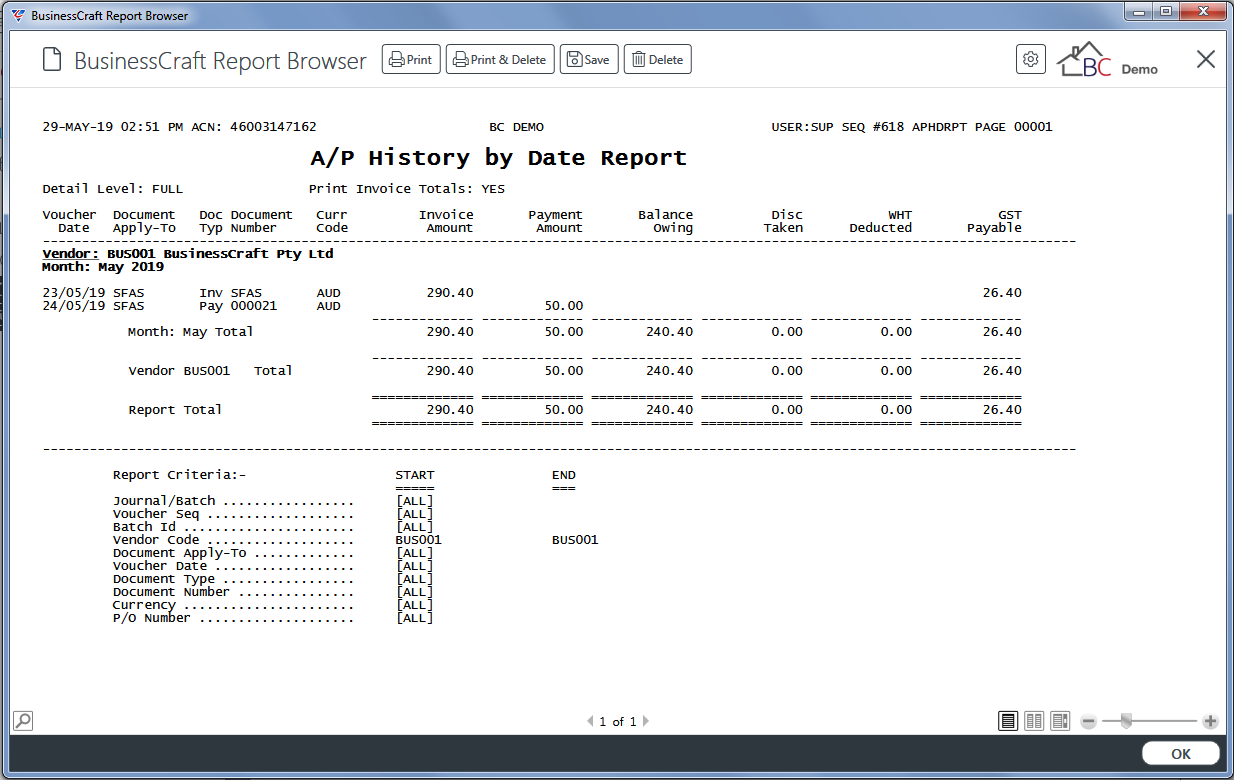Image resolution: width=1234 pixels, height=780 pixels.
Task: Click the Invoice Amount column header
Action: click(x=446, y=221)
